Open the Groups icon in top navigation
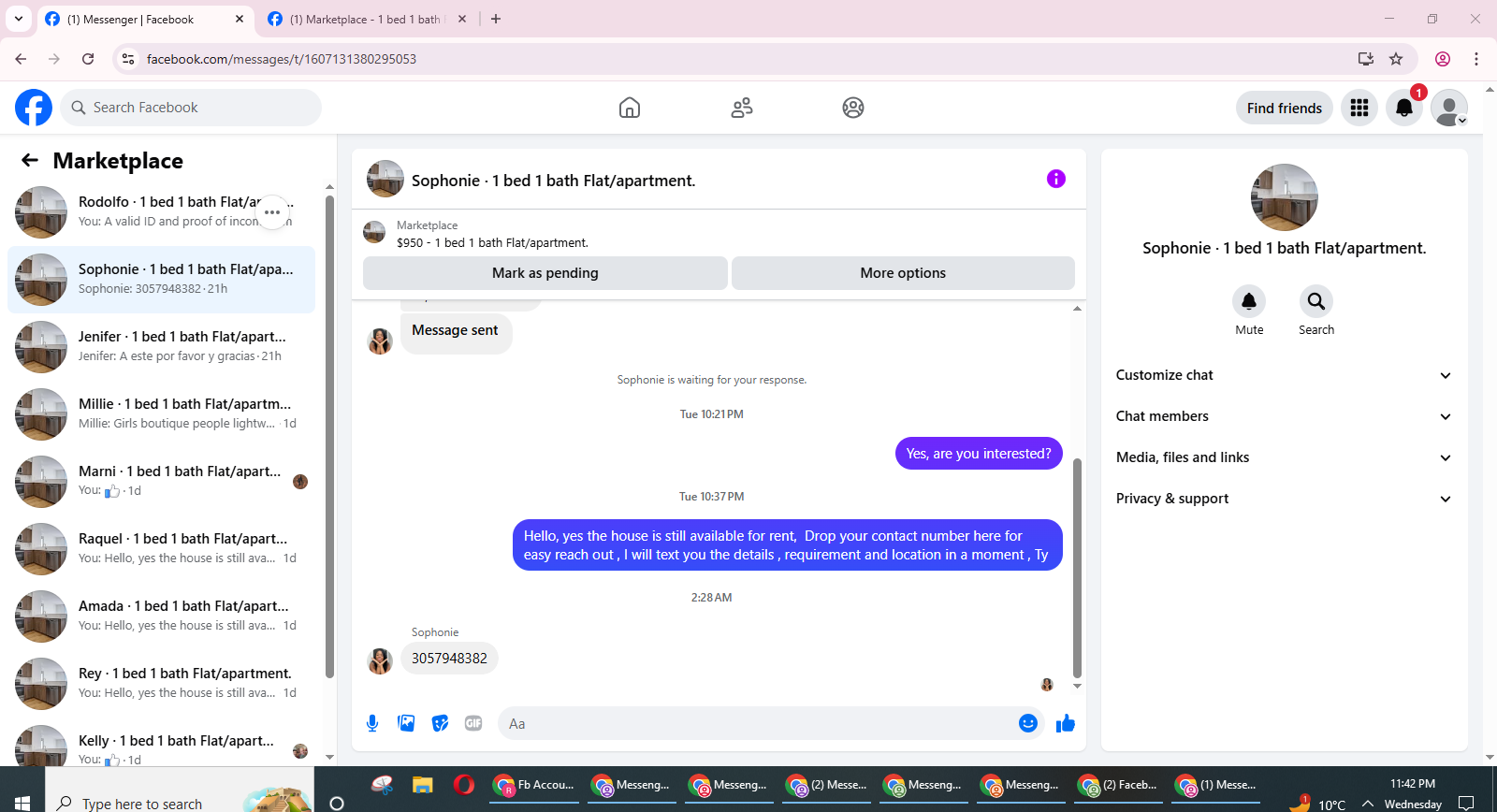Image resolution: width=1497 pixels, height=812 pixels. (853, 108)
